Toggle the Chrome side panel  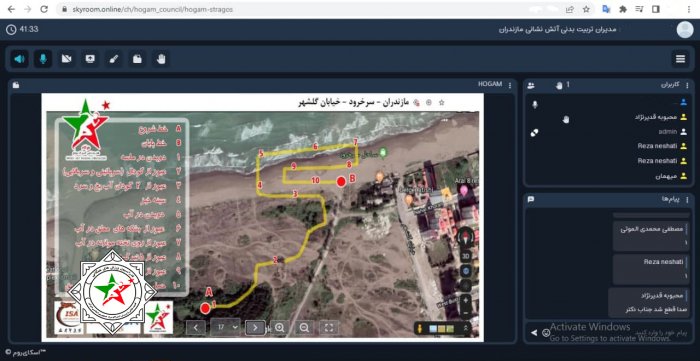pos(656,9)
